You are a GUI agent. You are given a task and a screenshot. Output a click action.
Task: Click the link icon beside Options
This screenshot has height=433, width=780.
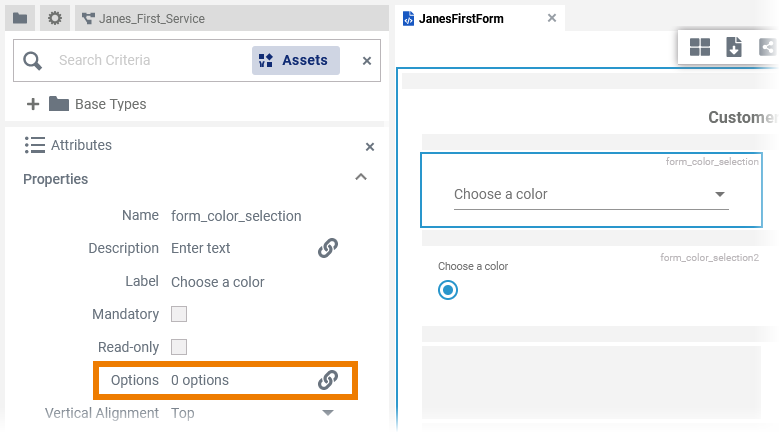click(x=328, y=380)
